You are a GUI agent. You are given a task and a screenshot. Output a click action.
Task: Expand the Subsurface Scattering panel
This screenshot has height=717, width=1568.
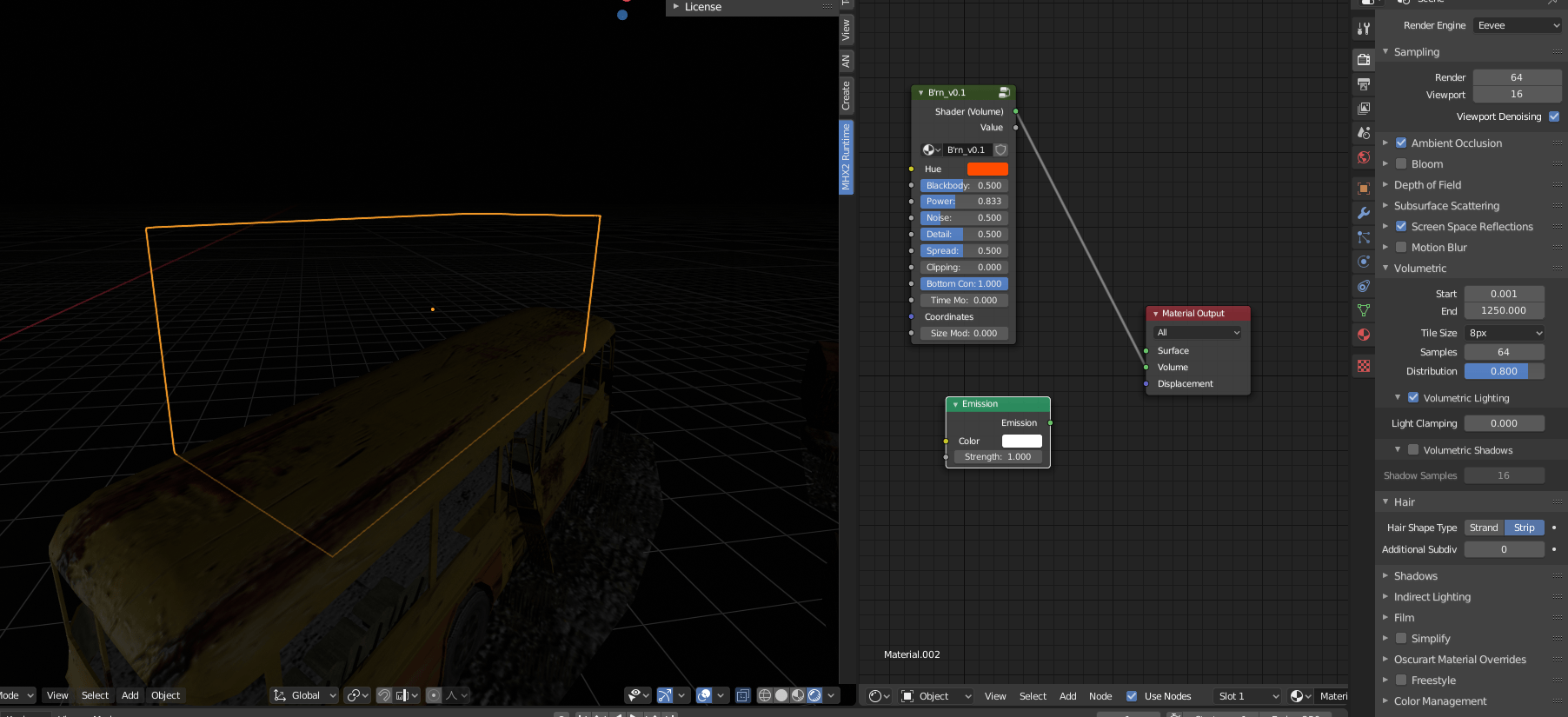click(1446, 205)
